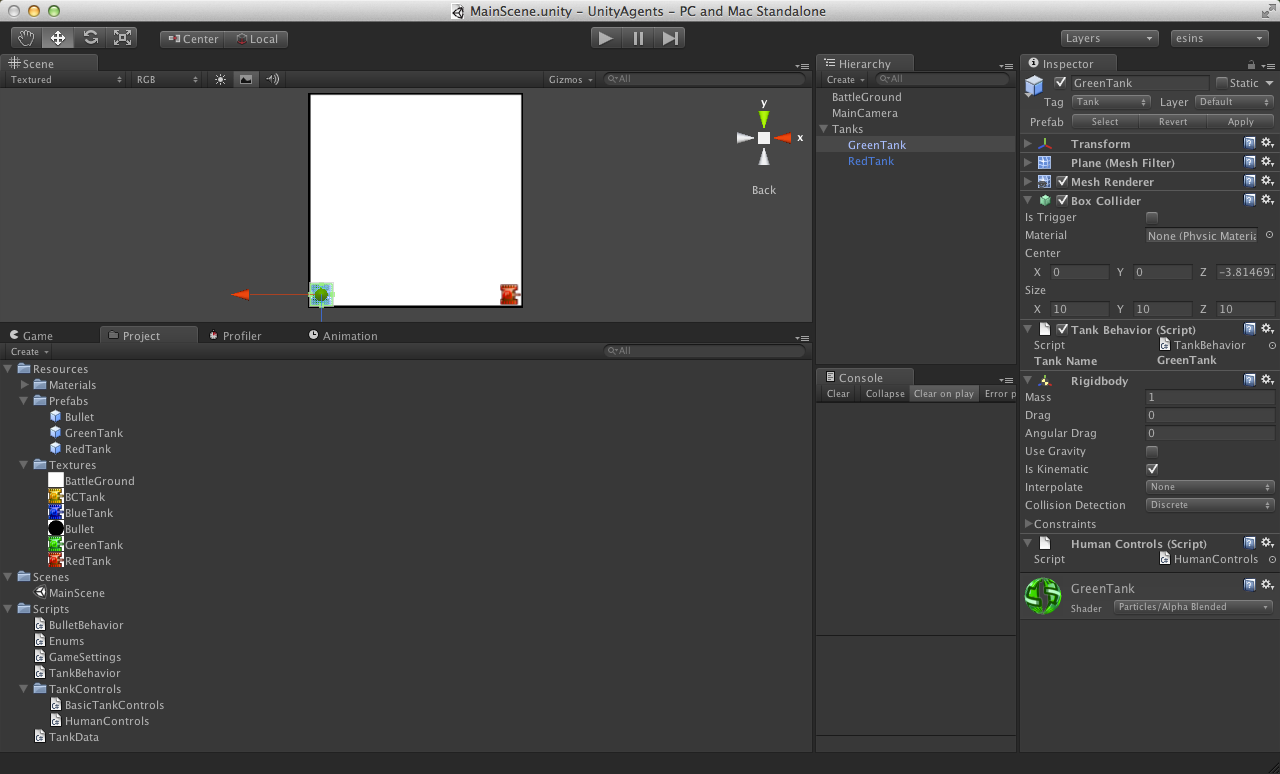Click Clear in the Console panel

[x=837, y=394]
